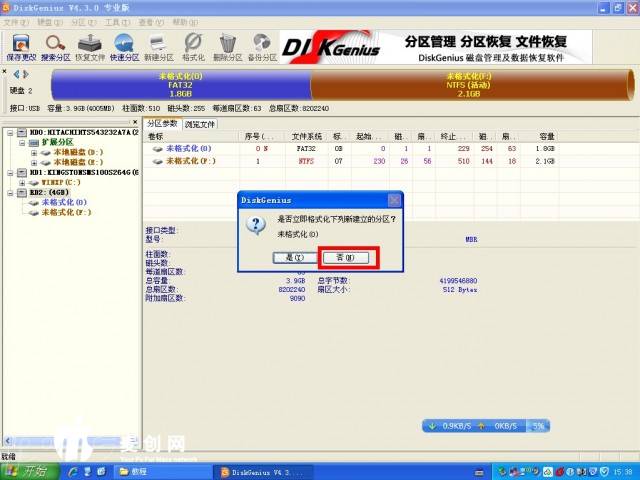Click the 是 (Yes) button in dialog
640x480 pixels.
pos(290,257)
